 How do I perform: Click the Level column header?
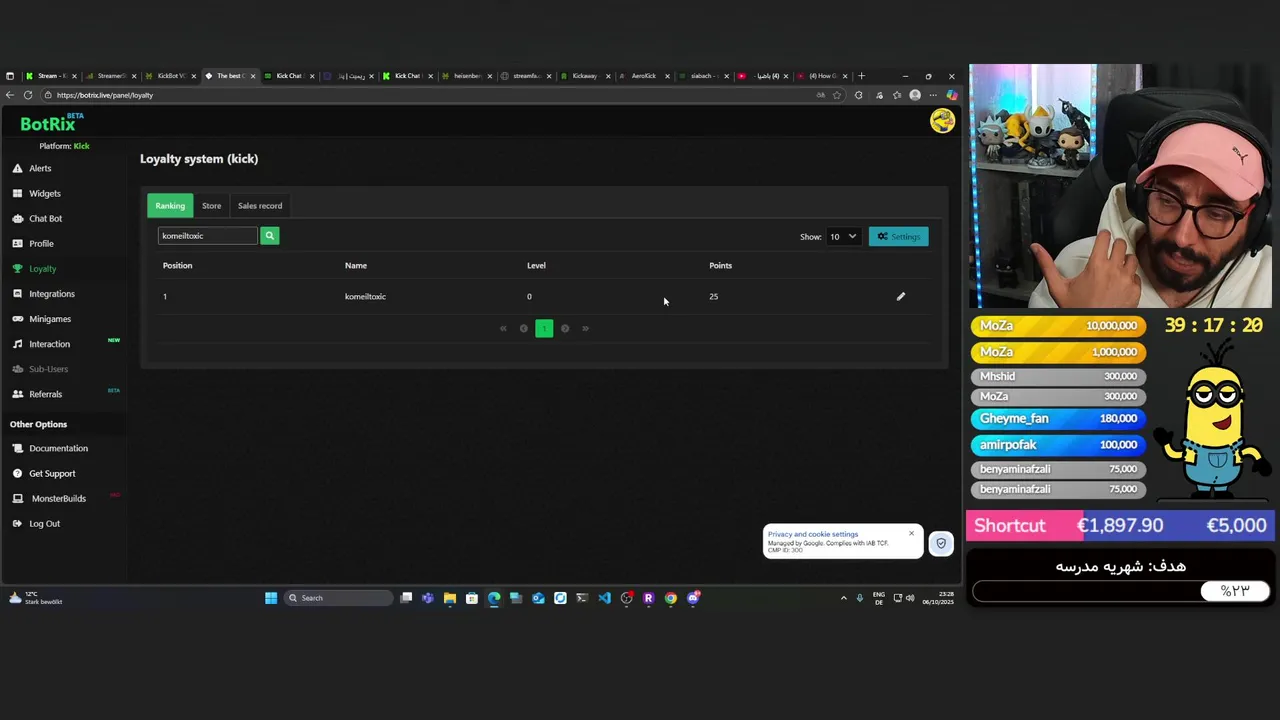536,265
